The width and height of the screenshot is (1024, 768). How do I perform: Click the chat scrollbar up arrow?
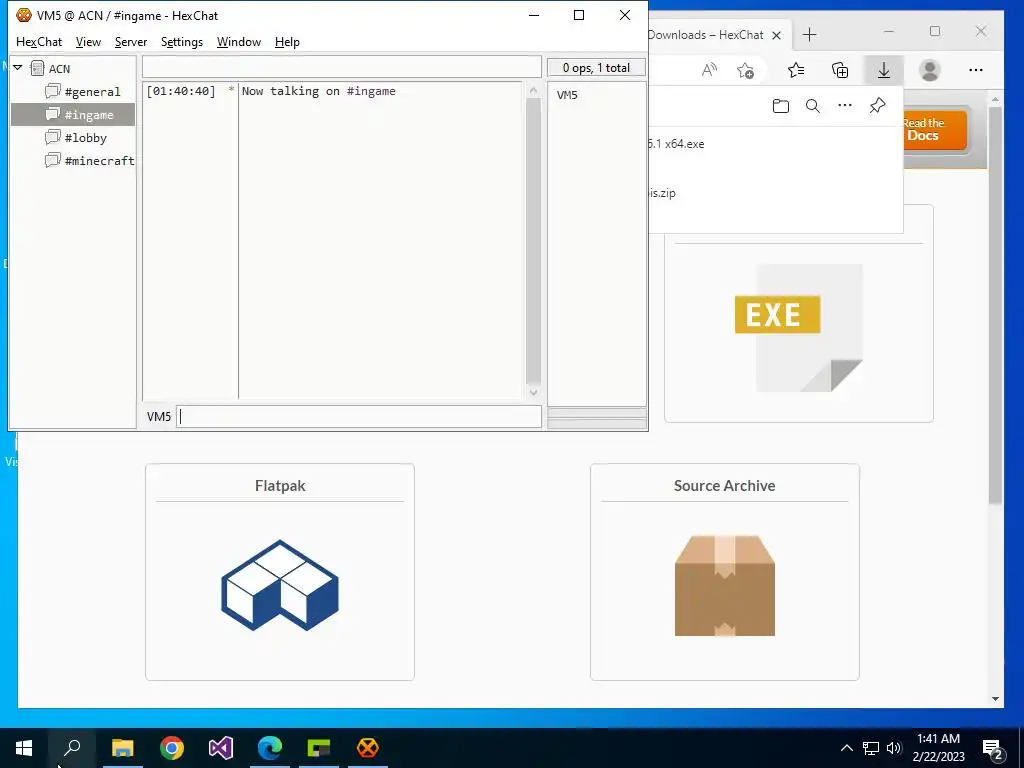tap(534, 91)
